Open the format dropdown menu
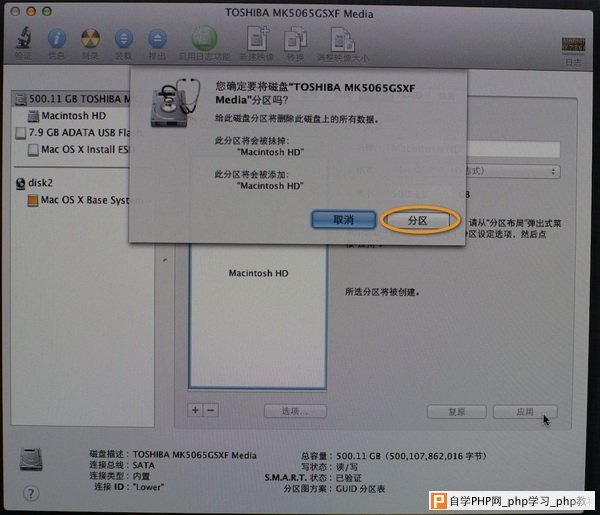Screen dimensions: 600x515 tap(513, 171)
